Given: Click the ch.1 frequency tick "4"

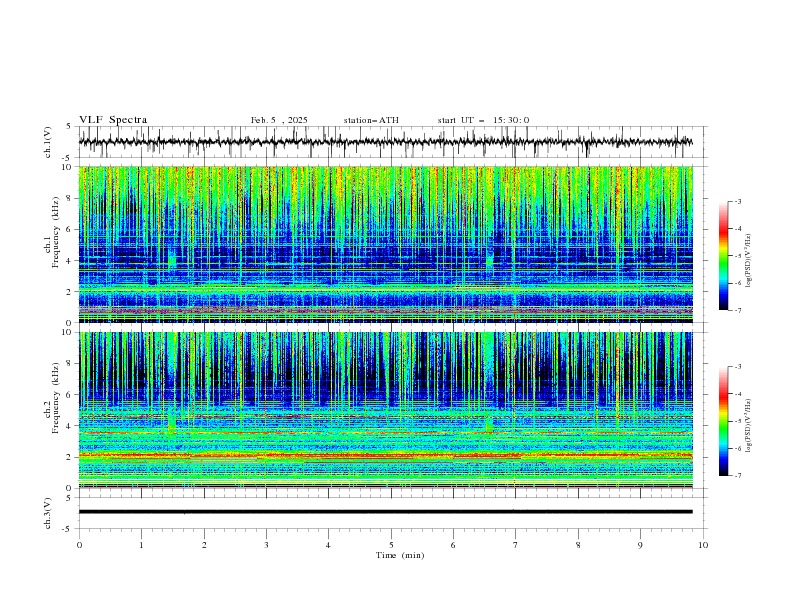Looking at the screenshot, I should point(70,261).
